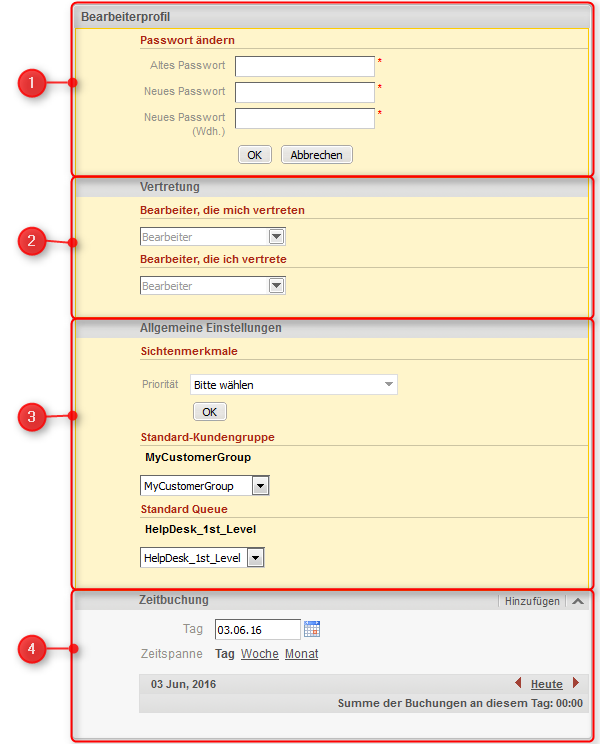Click the Tag date field
The image size is (600, 744).
point(257,629)
